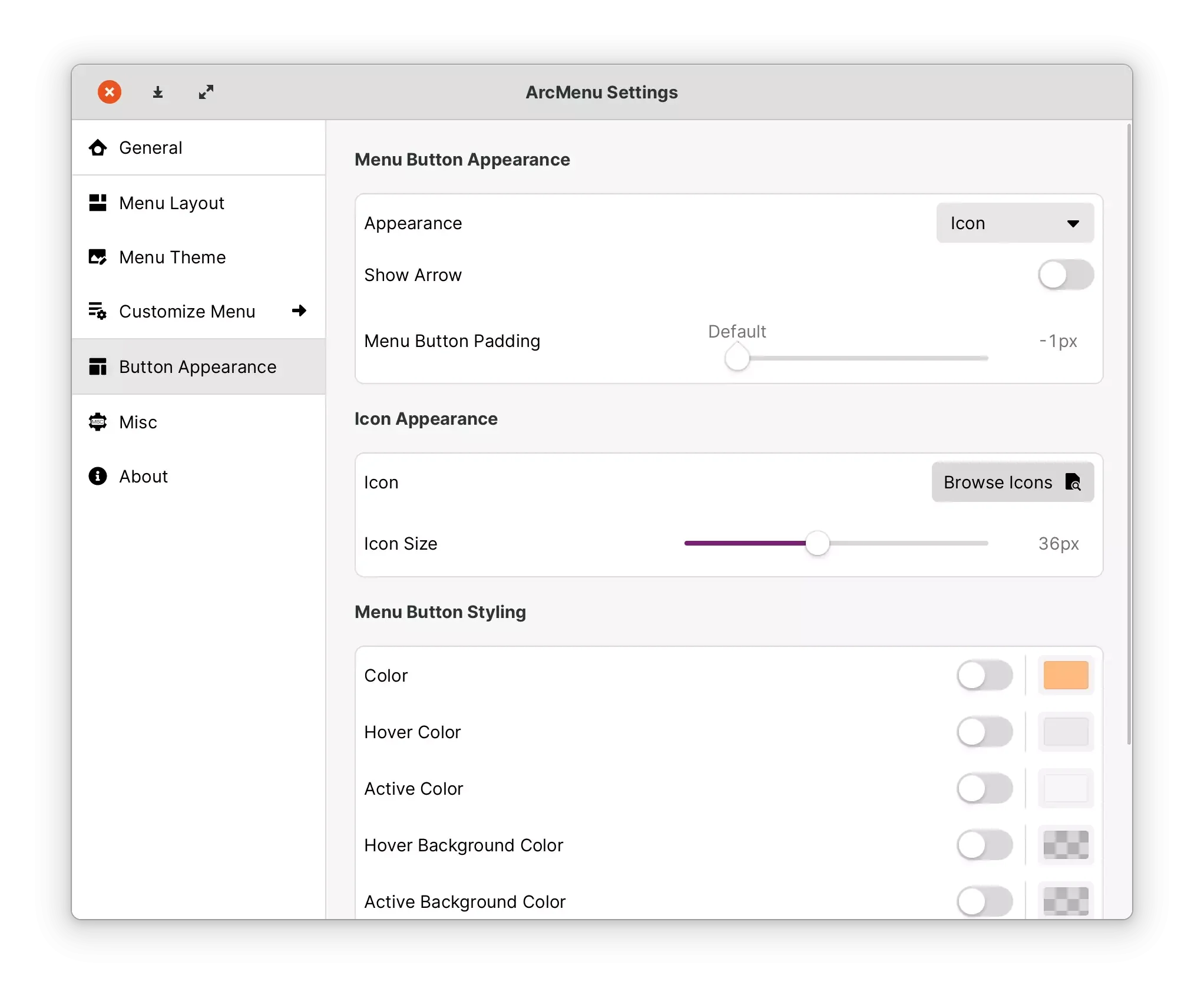Open the orange Color swatch picker
The image size is (1204, 998).
pos(1066,676)
